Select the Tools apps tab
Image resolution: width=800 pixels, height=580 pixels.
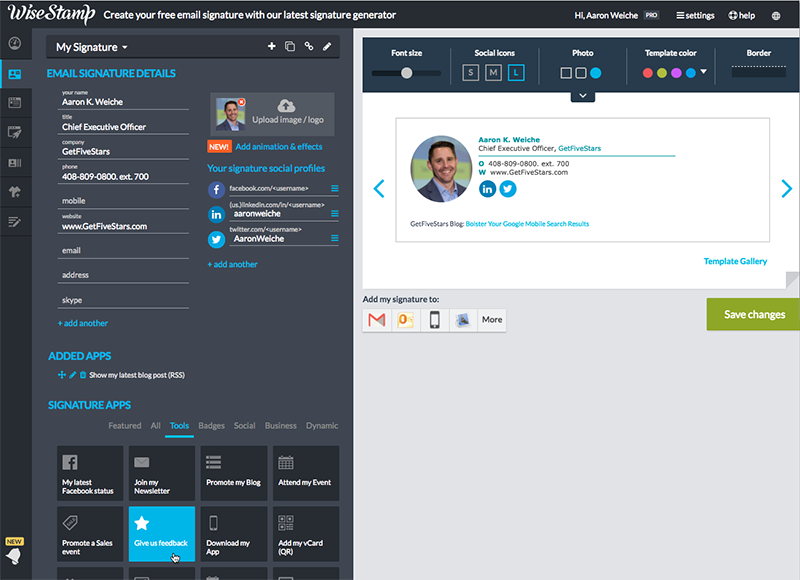tap(179, 425)
